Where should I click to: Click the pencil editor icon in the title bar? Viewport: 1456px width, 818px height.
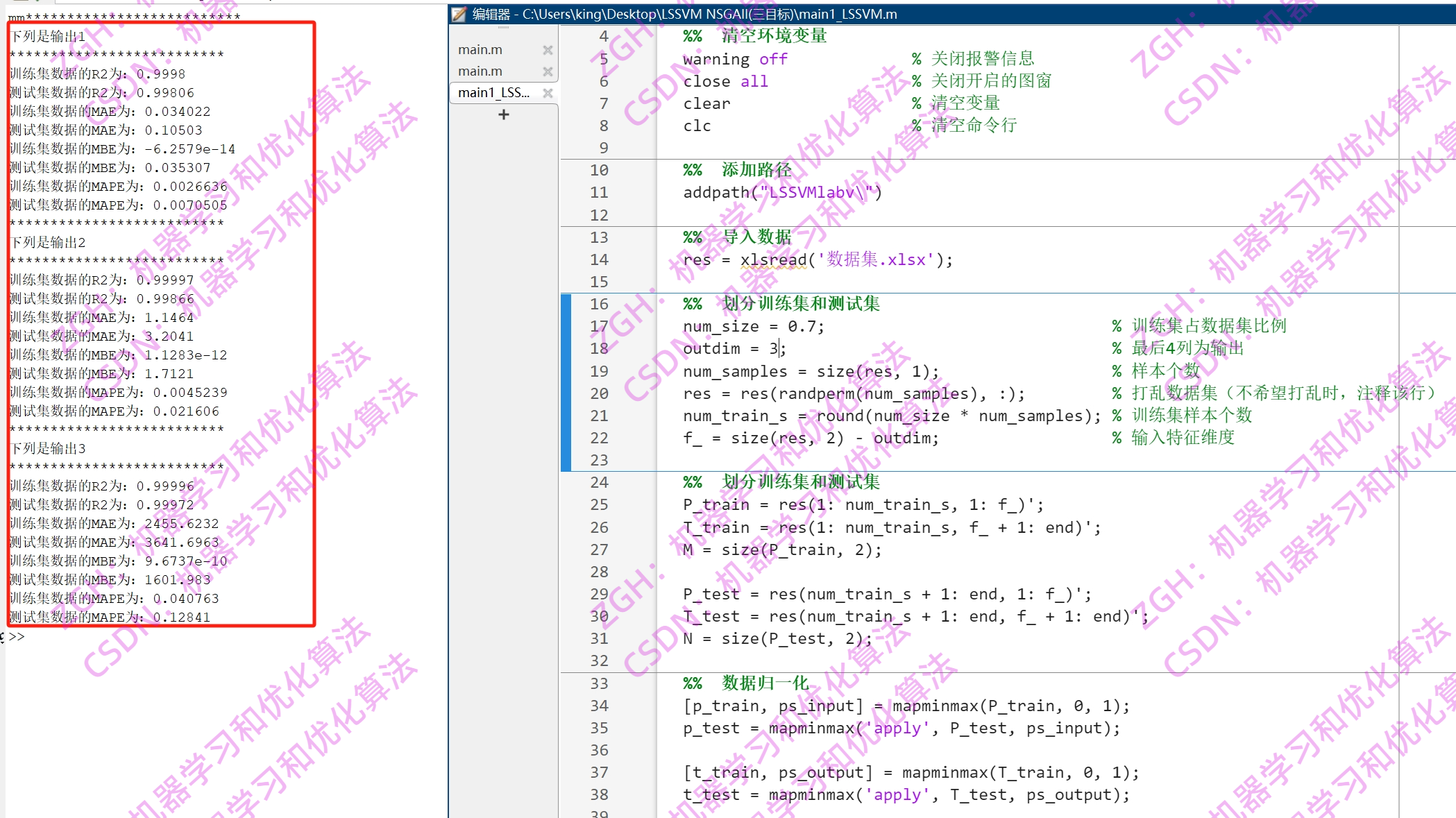point(458,14)
